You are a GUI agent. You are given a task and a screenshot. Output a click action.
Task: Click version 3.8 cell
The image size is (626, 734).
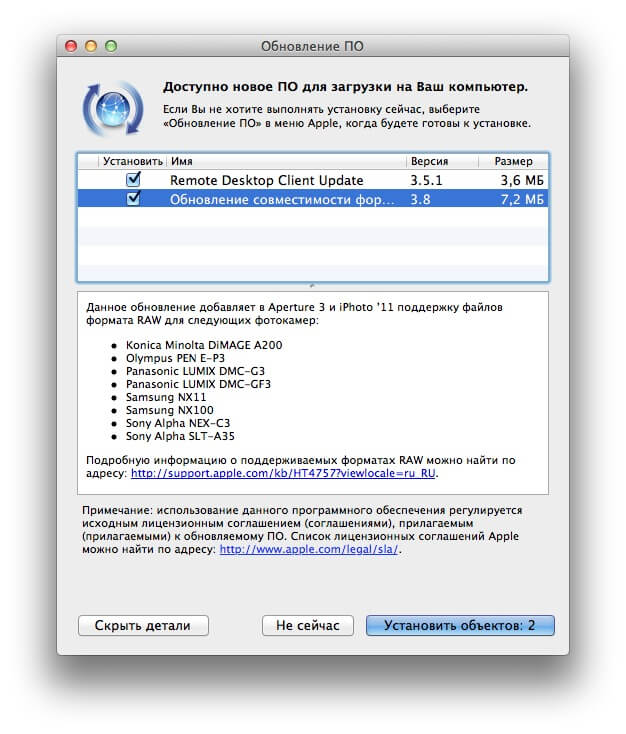tap(420, 200)
